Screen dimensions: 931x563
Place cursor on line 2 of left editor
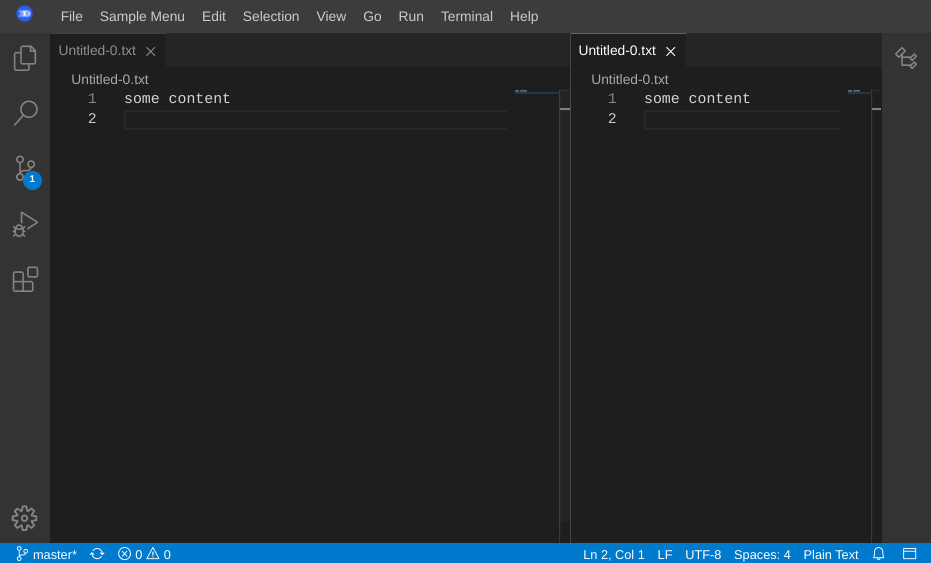point(315,119)
